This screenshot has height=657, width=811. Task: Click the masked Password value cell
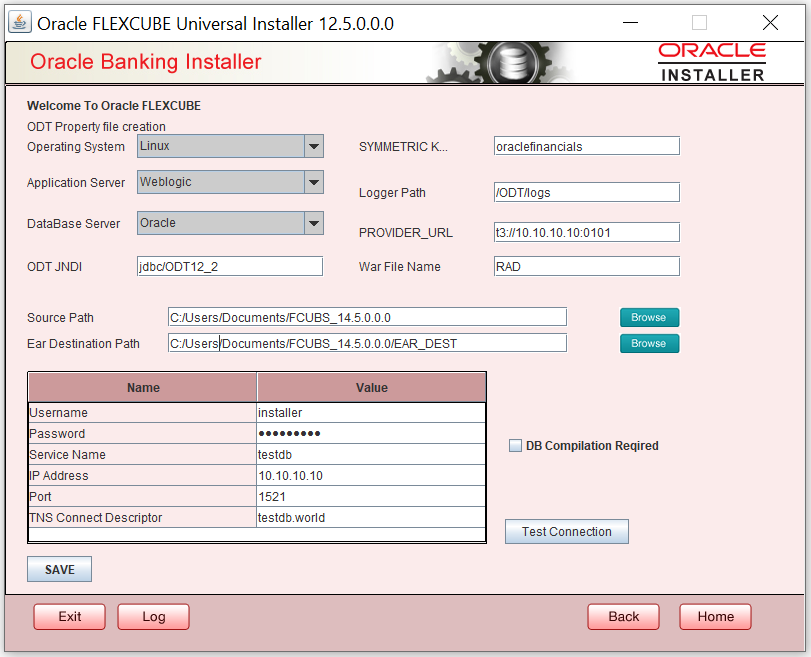[371, 434]
